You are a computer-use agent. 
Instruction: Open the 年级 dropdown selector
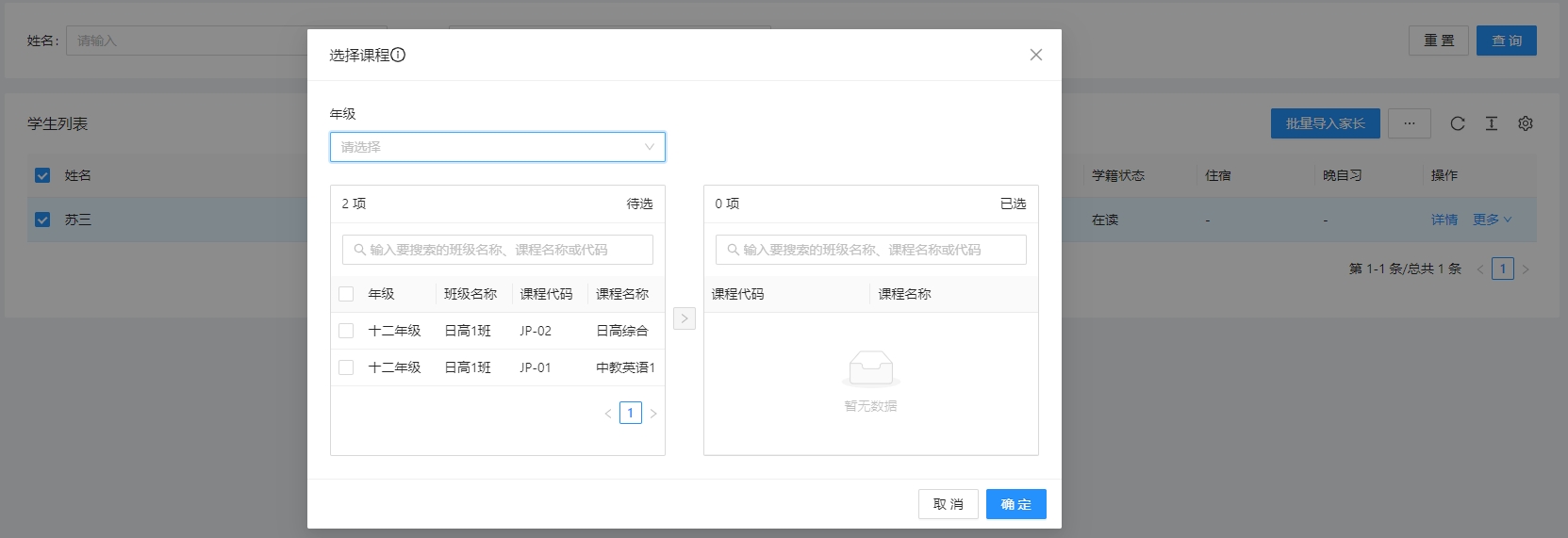tap(497, 147)
